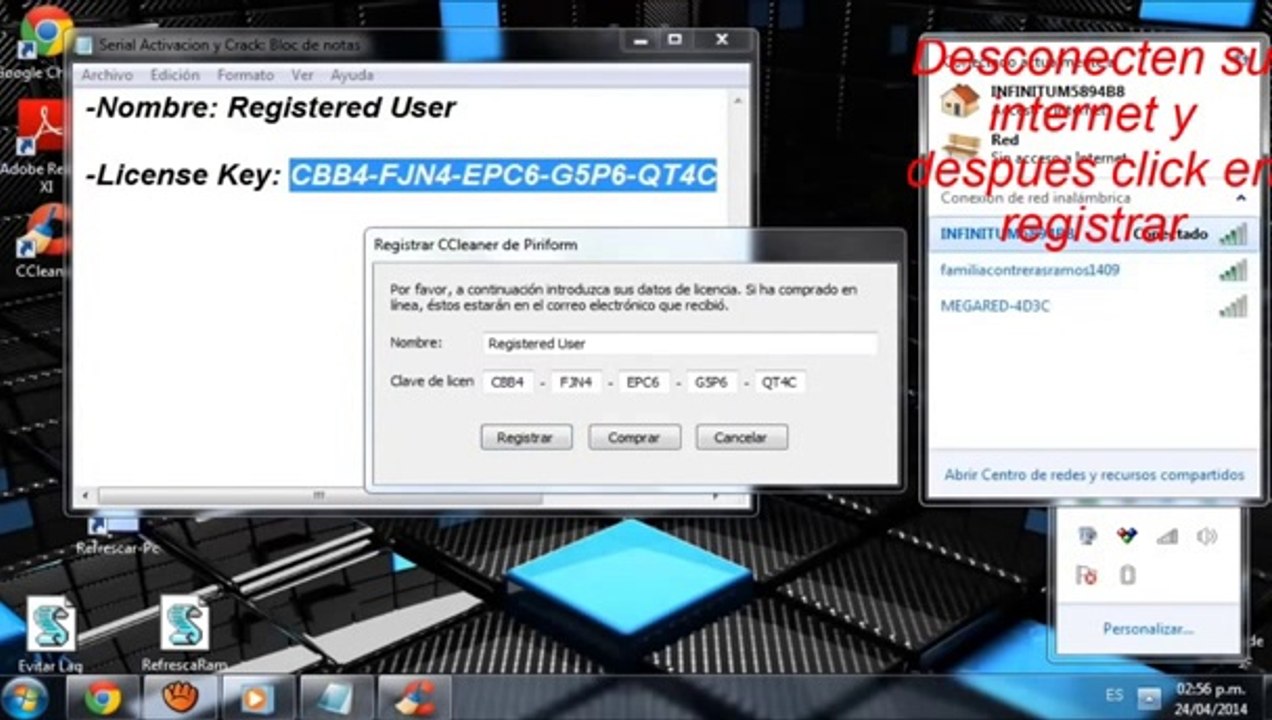
Task: Click the Notepad title bar icon
Action: click(84, 45)
